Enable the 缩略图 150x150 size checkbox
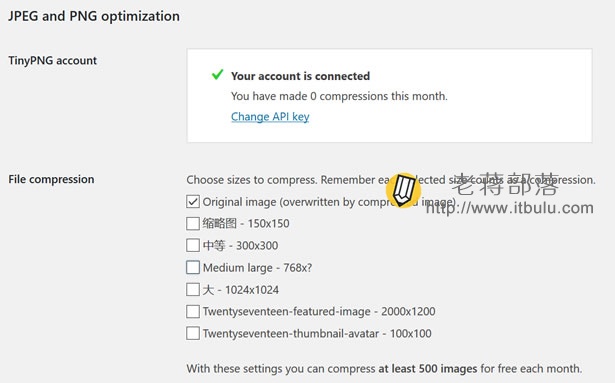 click(x=193, y=224)
